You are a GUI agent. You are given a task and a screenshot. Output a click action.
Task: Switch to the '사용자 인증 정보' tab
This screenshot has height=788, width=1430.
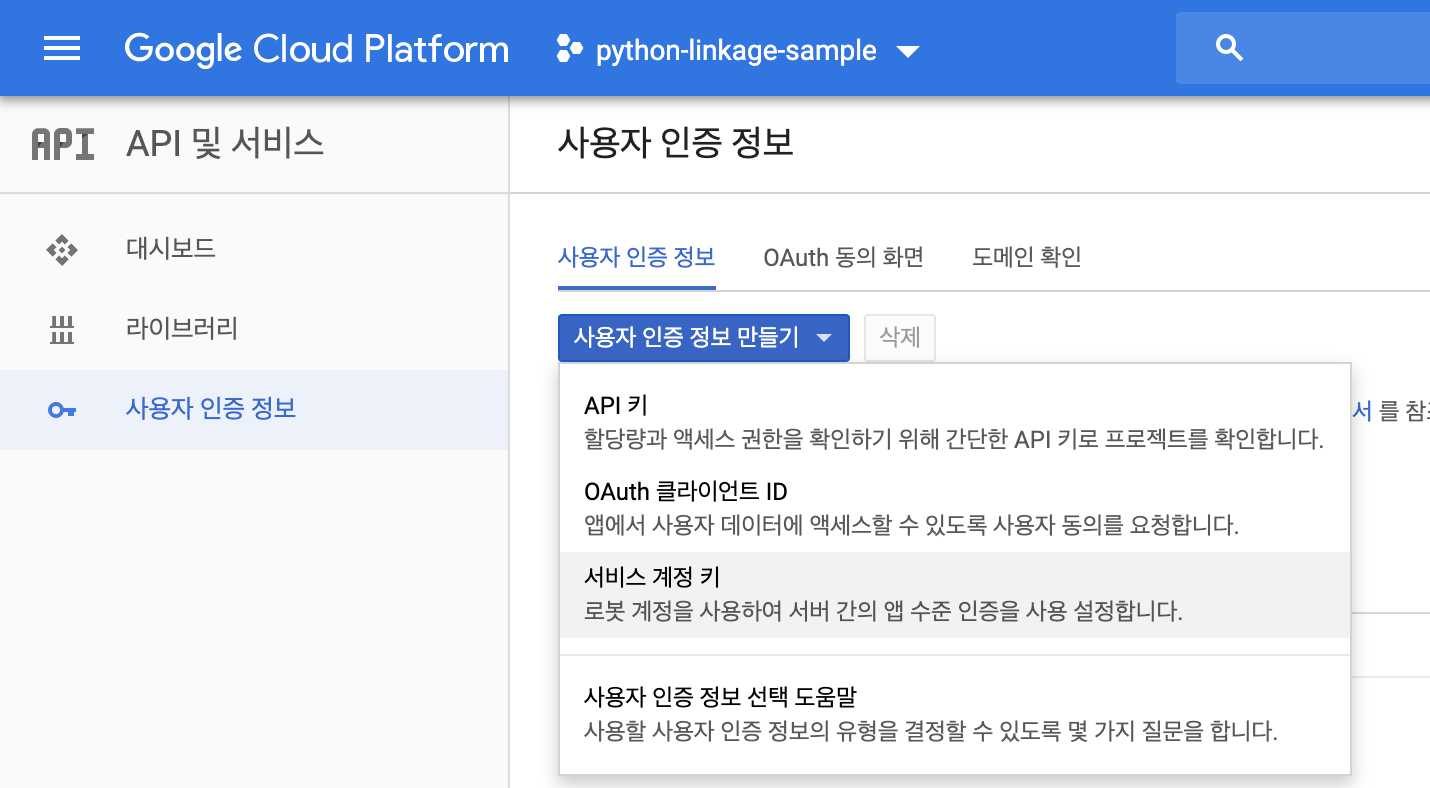point(636,258)
